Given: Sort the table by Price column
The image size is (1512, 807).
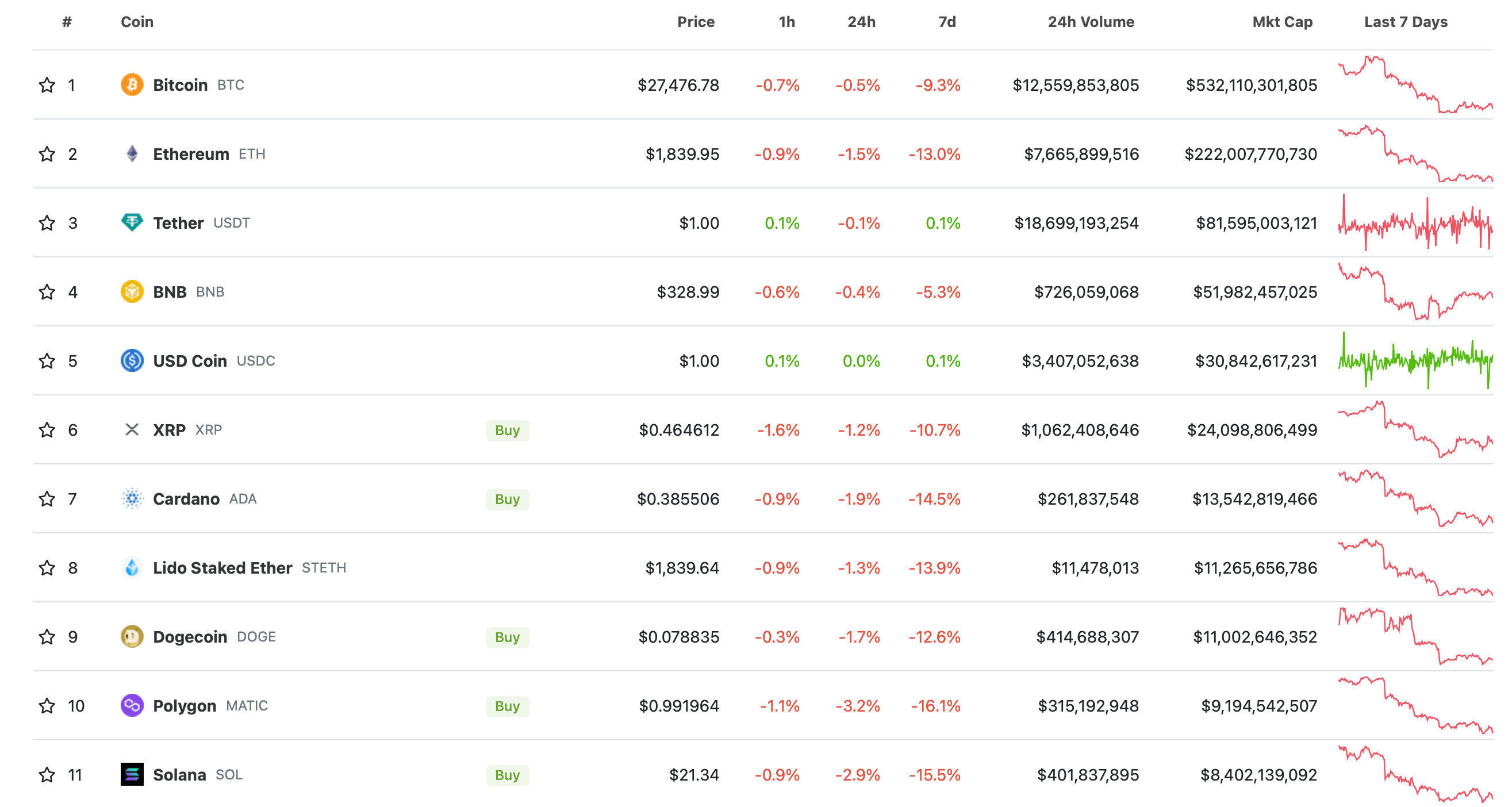Looking at the screenshot, I should 696,22.
